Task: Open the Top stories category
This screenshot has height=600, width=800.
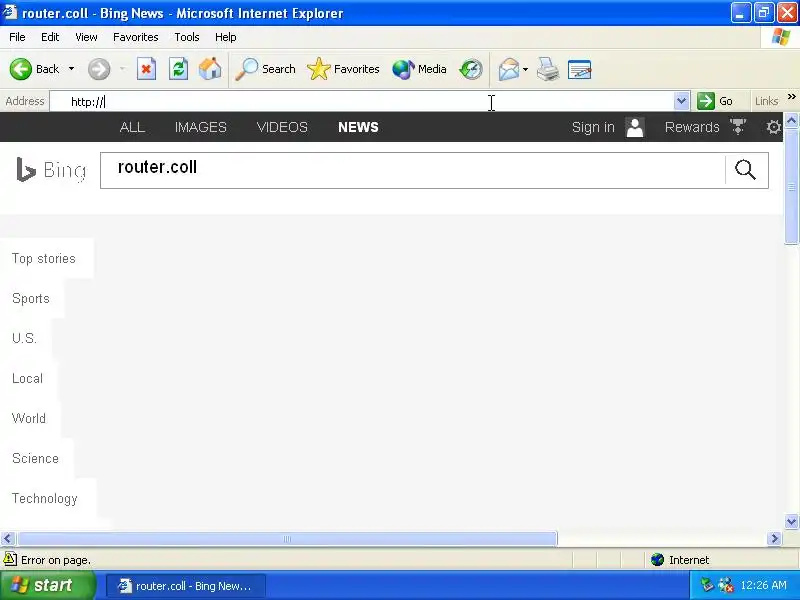Action: tap(44, 259)
